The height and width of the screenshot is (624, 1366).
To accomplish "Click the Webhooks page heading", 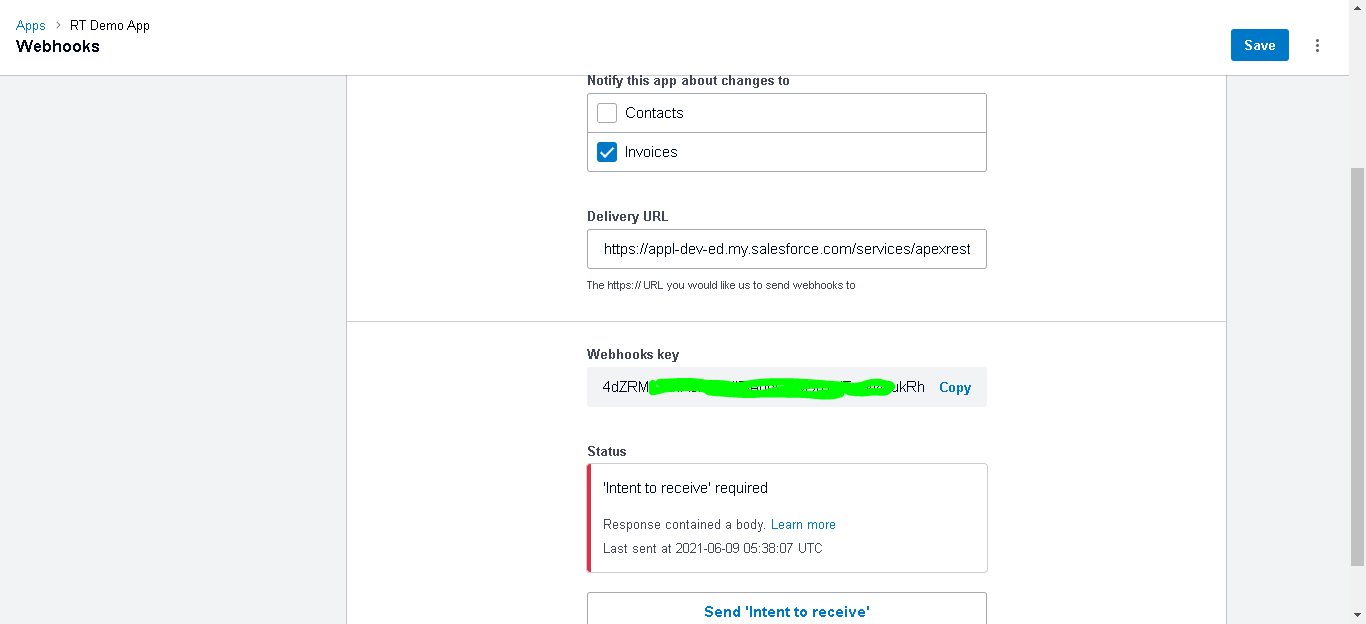I will pos(58,46).
